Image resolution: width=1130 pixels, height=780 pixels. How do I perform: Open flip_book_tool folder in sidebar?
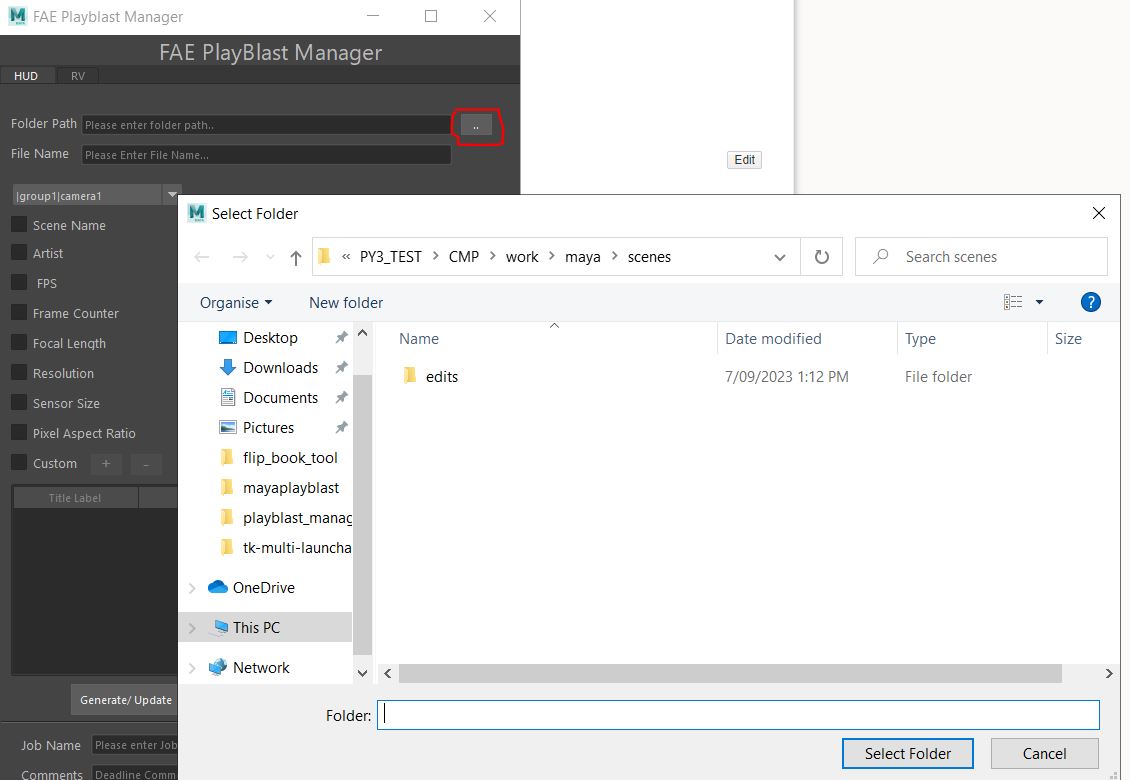click(290, 458)
